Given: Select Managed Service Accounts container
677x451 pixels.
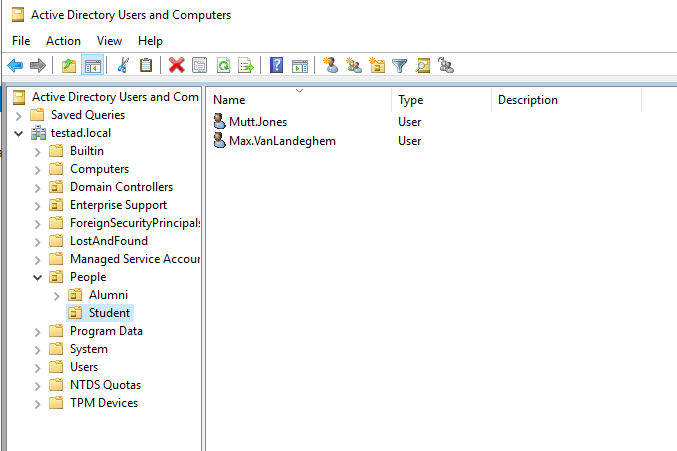Looking at the screenshot, I should (135, 259).
